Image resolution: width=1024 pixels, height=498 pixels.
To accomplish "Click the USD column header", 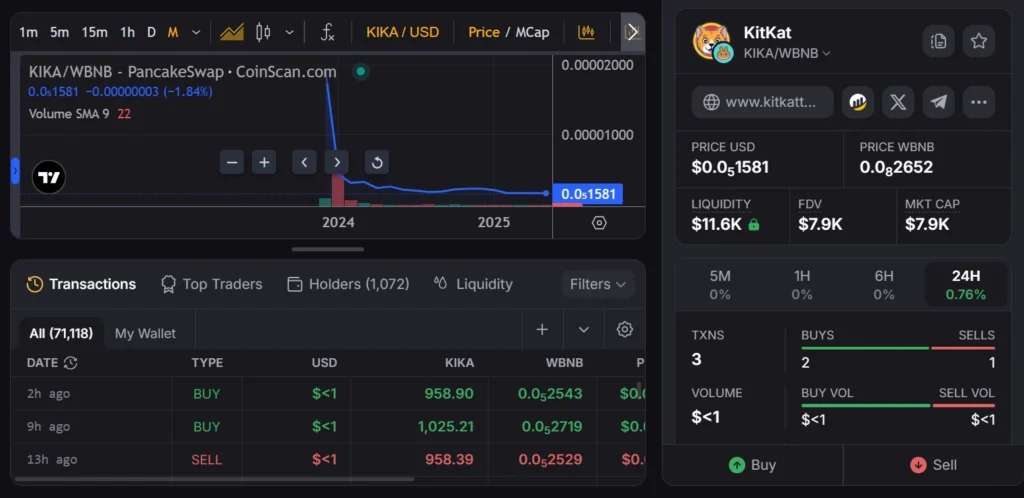I will pyautogui.click(x=324, y=363).
